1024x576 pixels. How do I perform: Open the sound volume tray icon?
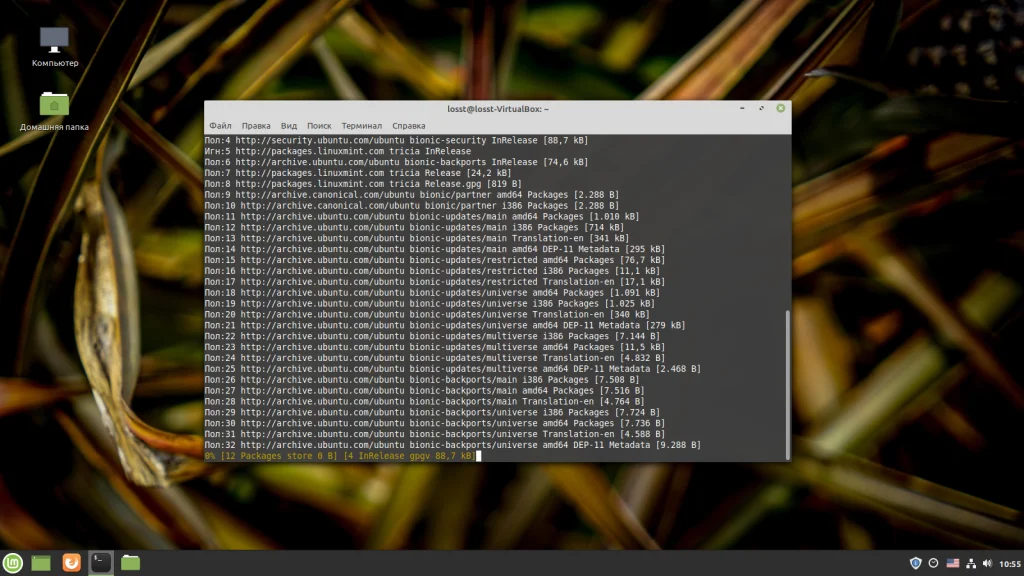(x=987, y=563)
